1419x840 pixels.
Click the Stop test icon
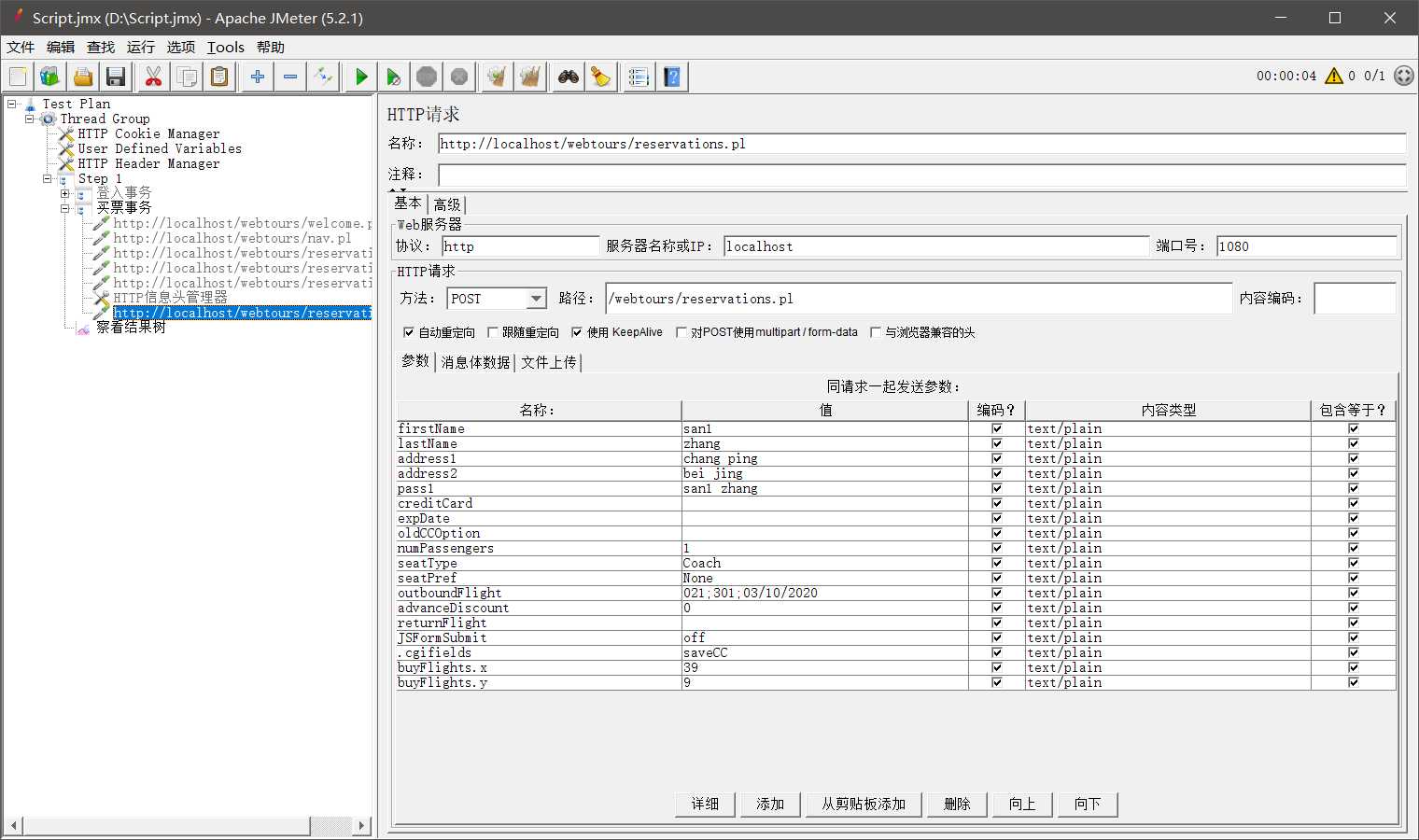(x=427, y=77)
